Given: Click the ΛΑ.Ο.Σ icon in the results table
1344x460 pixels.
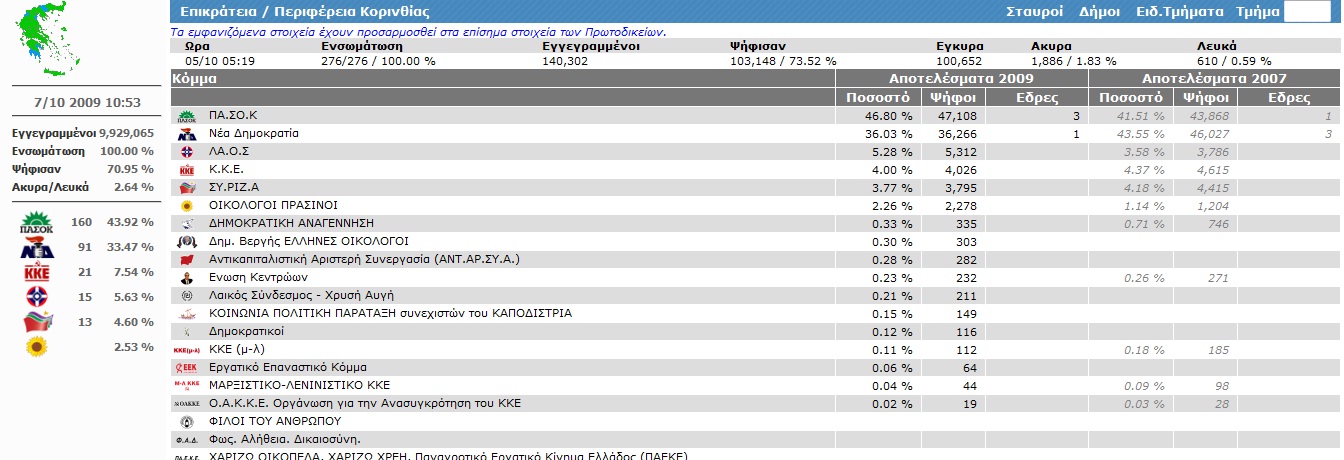Looking at the screenshot, I should click(x=186, y=152).
